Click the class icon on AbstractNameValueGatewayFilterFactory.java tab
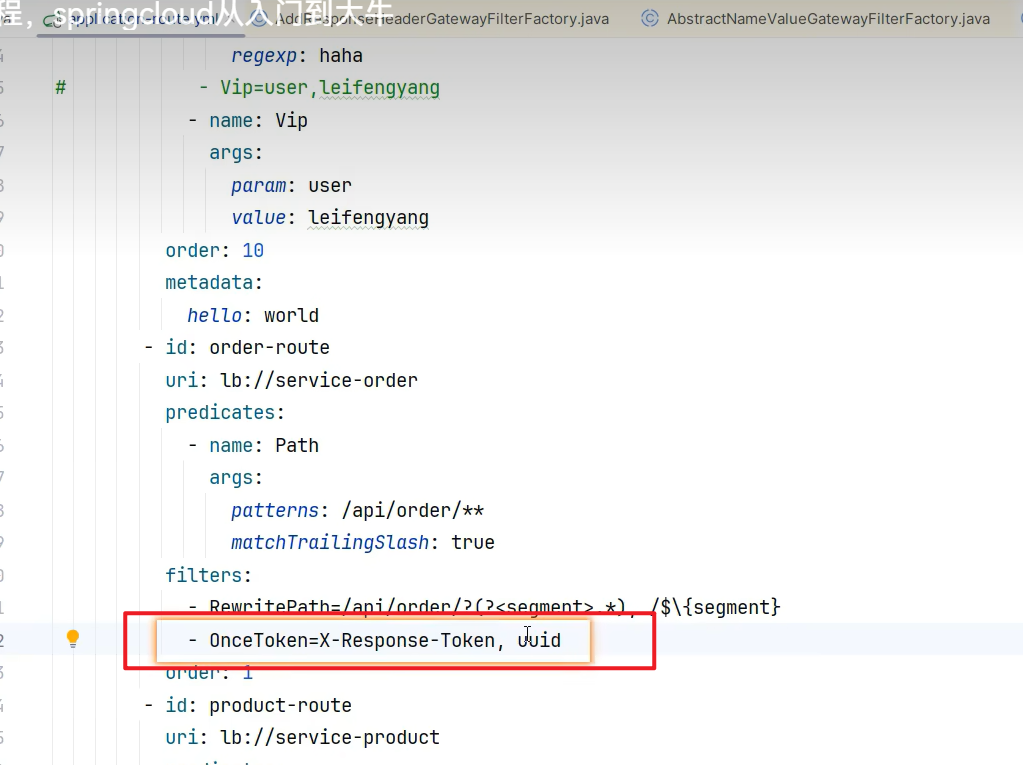Image resolution: width=1023 pixels, height=765 pixels. [x=649, y=18]
